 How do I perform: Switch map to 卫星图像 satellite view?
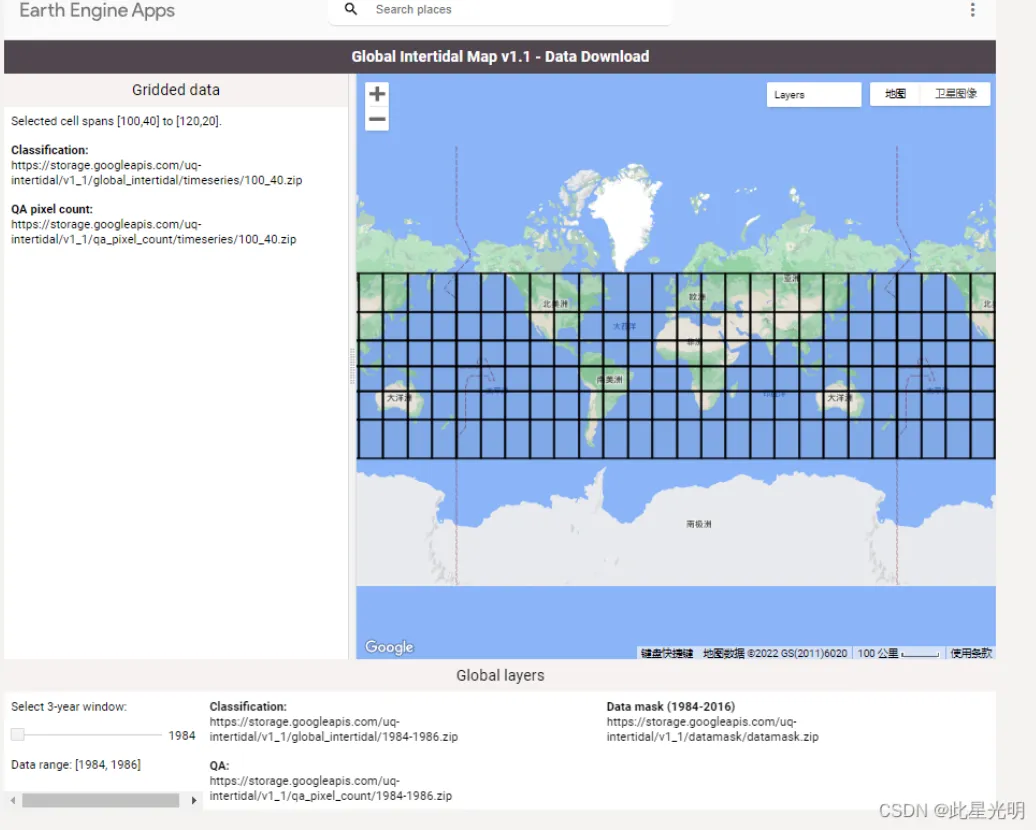[955, 94]
